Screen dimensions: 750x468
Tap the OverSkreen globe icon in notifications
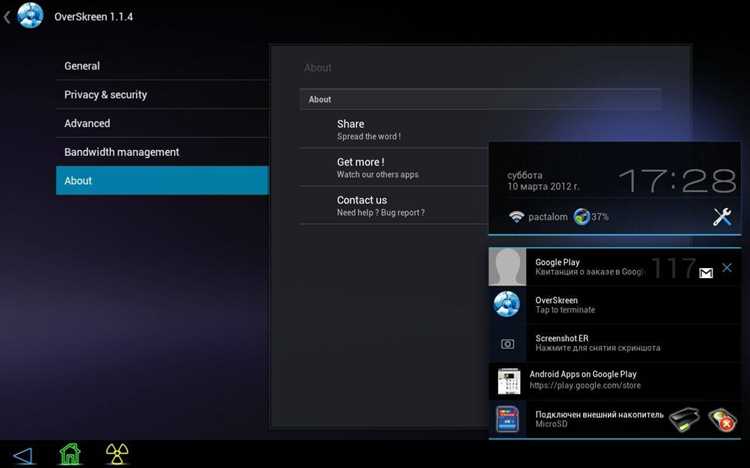click(x=507, y=304)
